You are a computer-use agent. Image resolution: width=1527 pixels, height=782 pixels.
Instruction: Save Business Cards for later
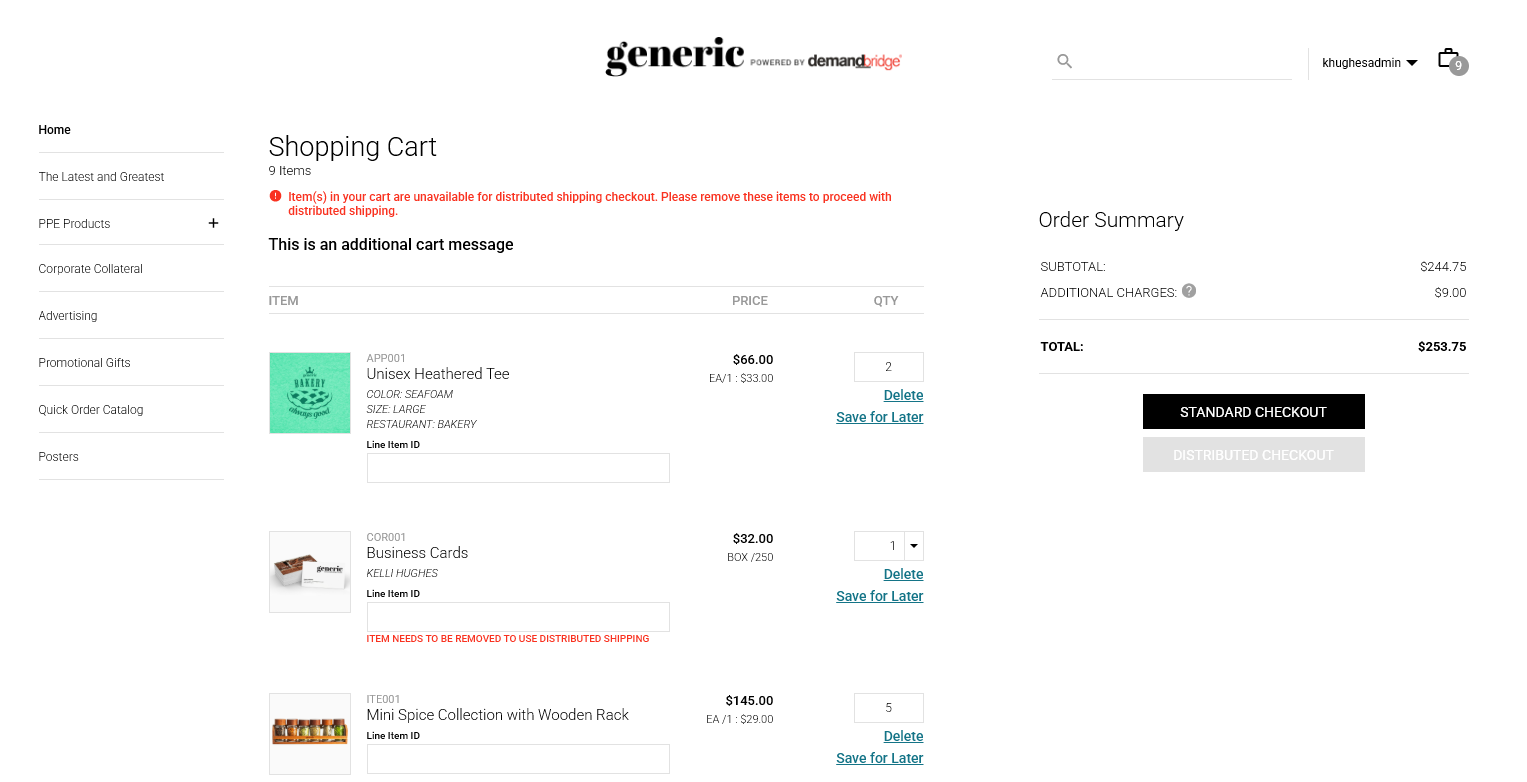(x=880, y=596)
